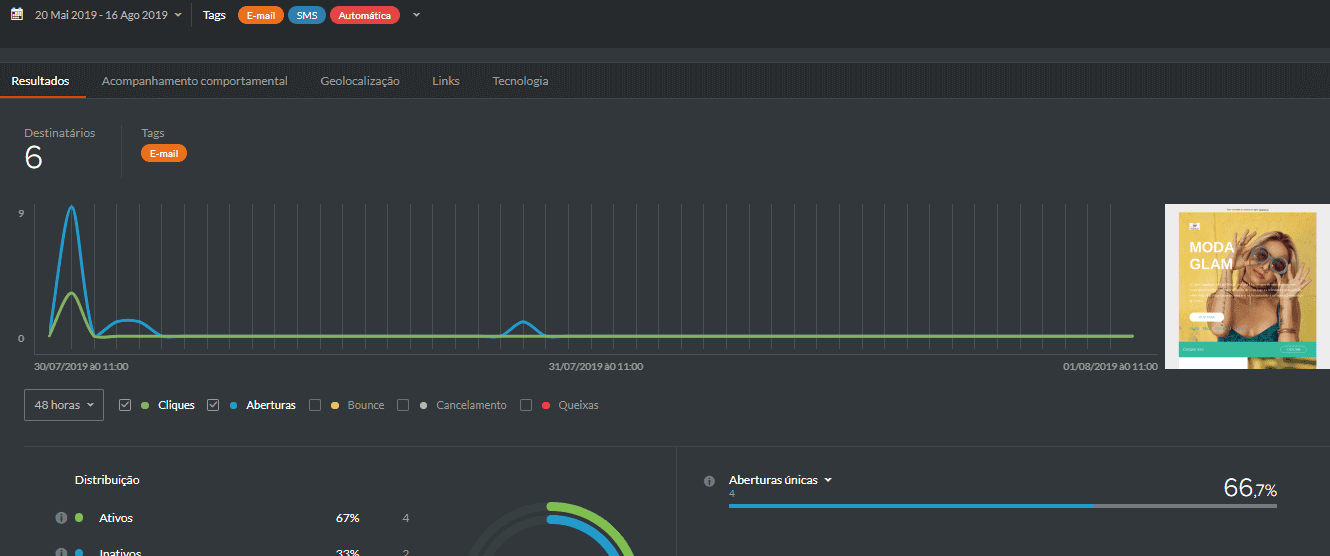
Task: Click the green Ativos legend dot
Action: [x=79, y=518]
